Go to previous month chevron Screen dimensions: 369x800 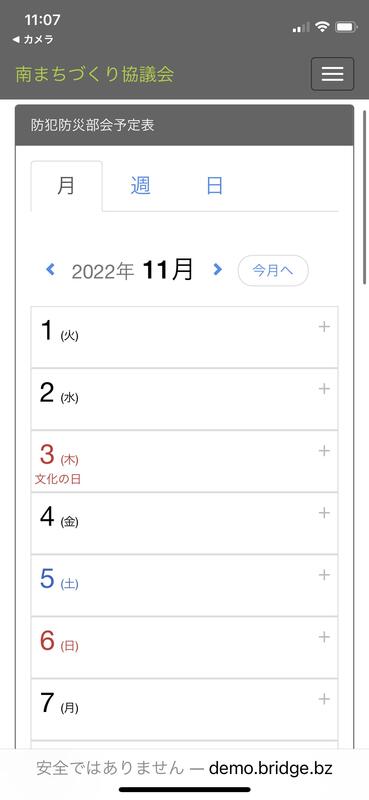pyautogui.click(x=50, y=269)
